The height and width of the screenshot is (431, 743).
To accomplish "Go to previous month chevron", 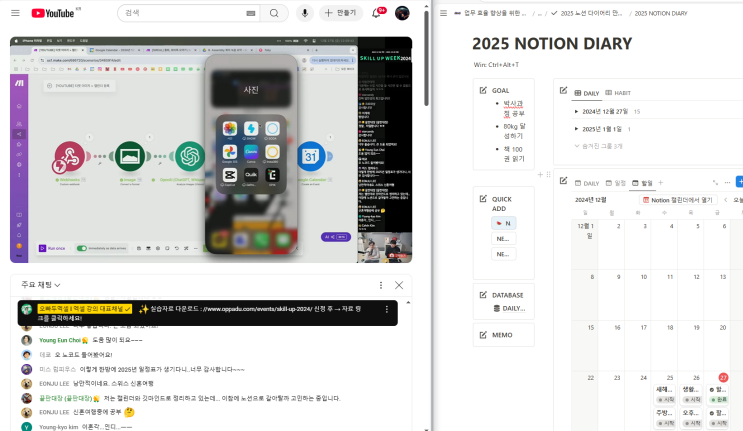I will (x=725, y=200).
